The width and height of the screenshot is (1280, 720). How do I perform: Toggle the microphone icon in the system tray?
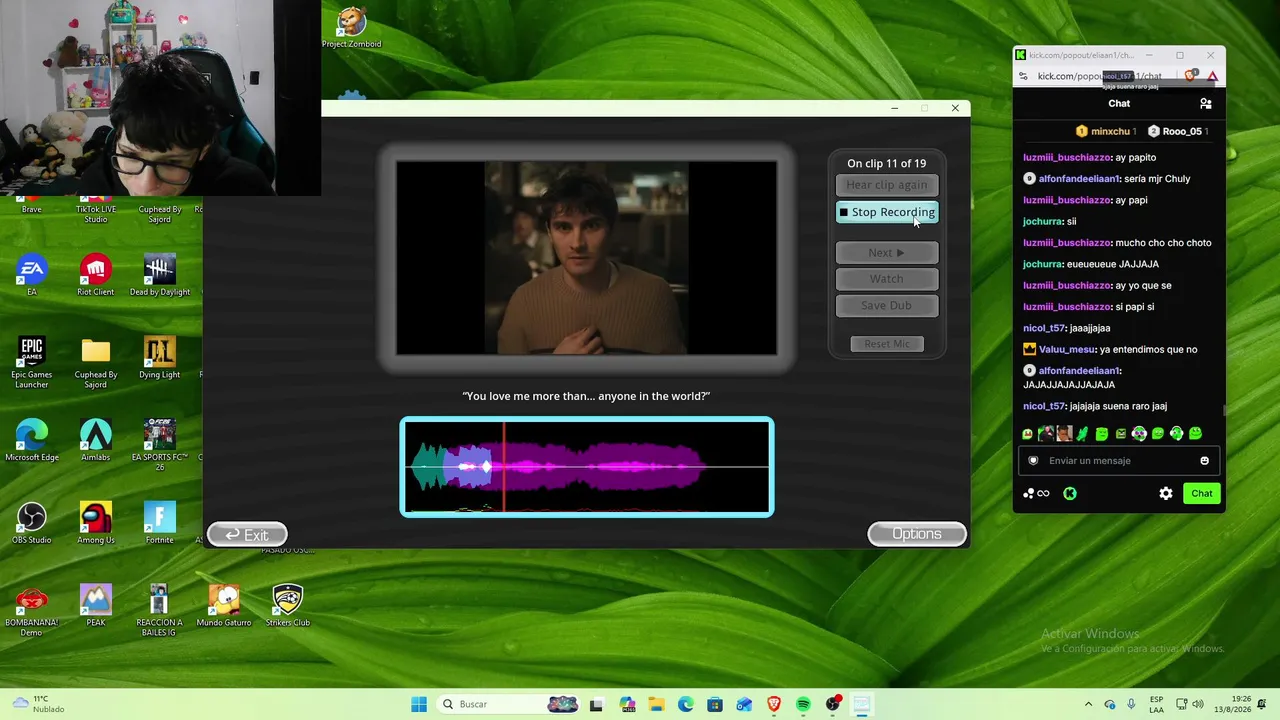(x=1131, y=704)
